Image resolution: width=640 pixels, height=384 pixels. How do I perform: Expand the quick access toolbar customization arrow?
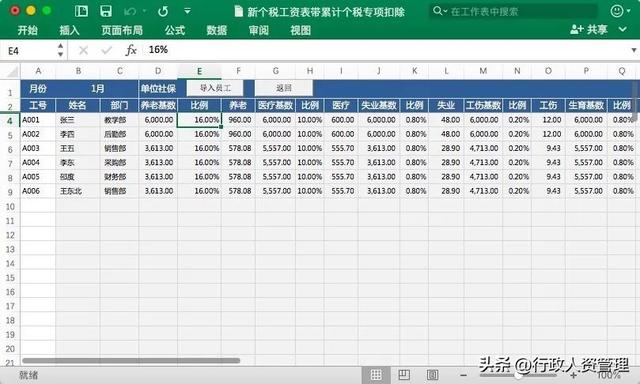pyautogui.click(x=187, y=11)
